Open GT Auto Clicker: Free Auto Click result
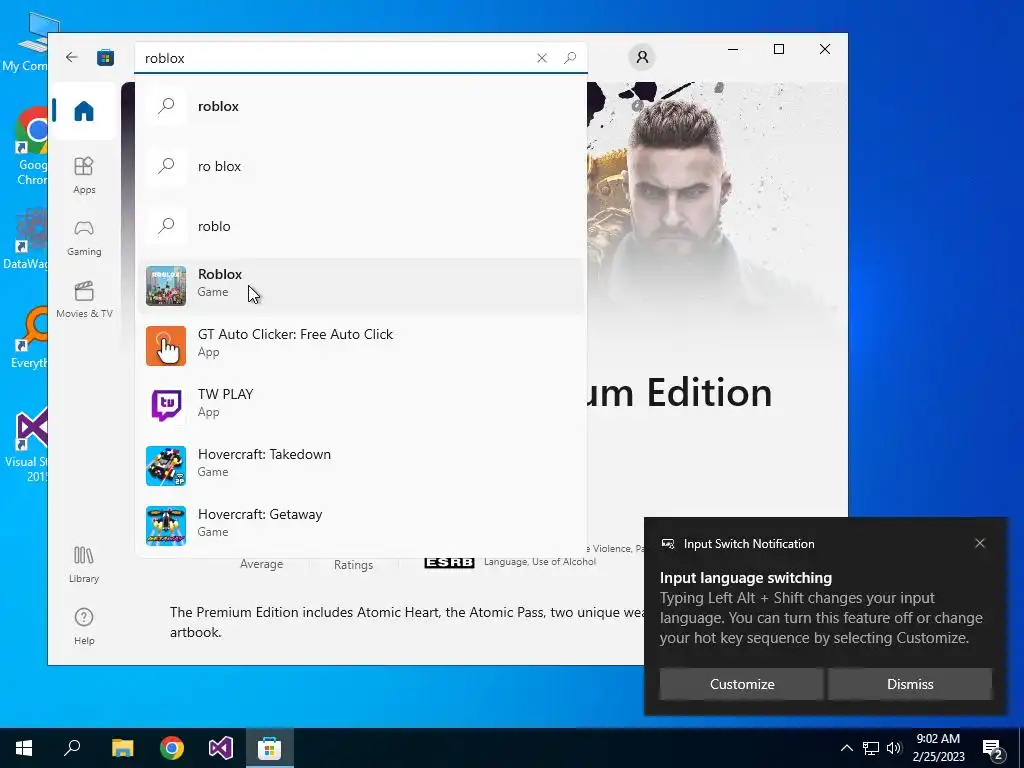 360,346
